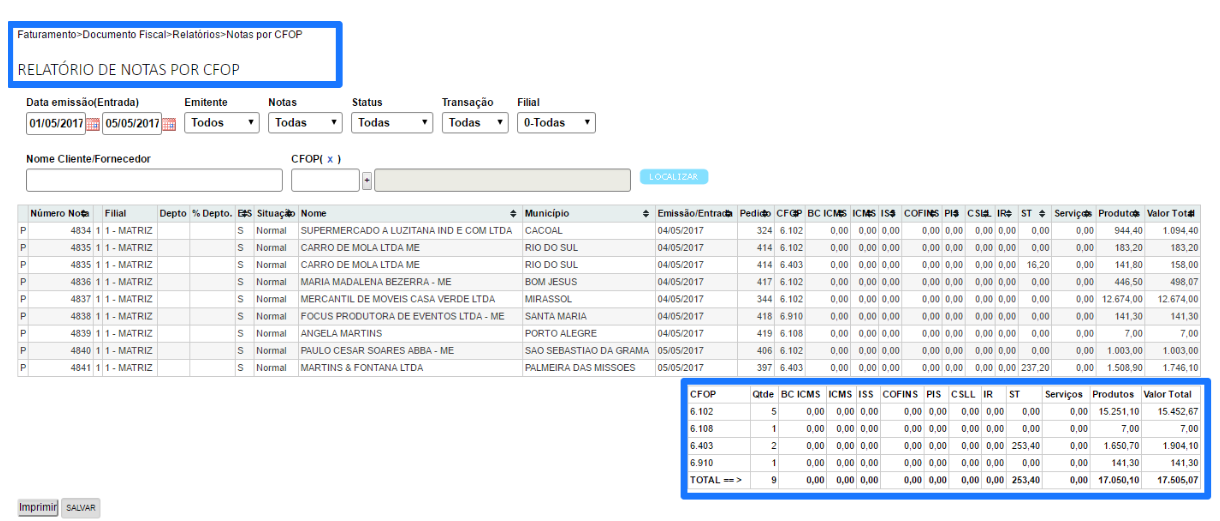This screenshot has height=521, width=1220.
Task: Select the Filial dropdown showing 0-Todas
Action: (555, 123)
